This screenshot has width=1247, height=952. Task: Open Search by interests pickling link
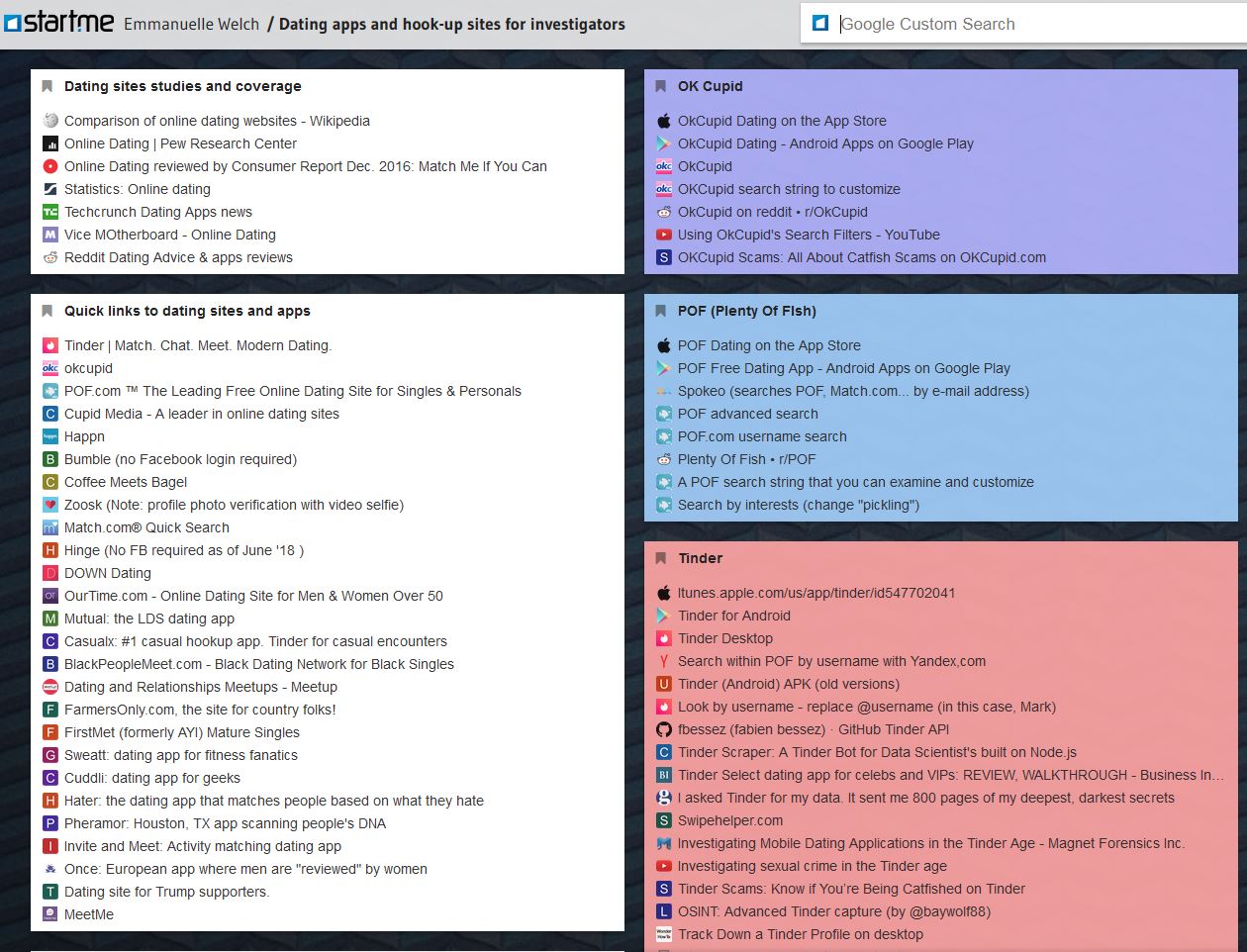click(799, 505)
